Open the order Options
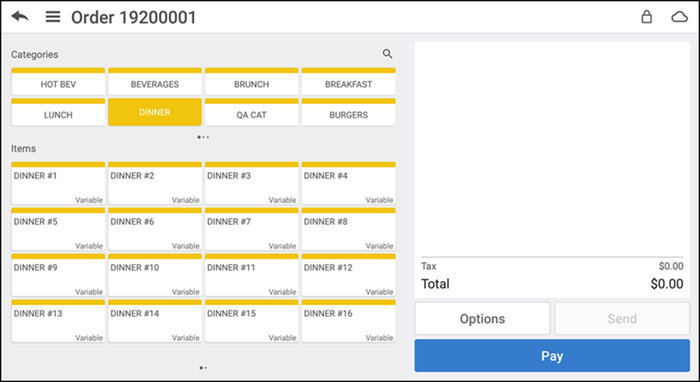700x382 pixels. click(x=482, y=319)
